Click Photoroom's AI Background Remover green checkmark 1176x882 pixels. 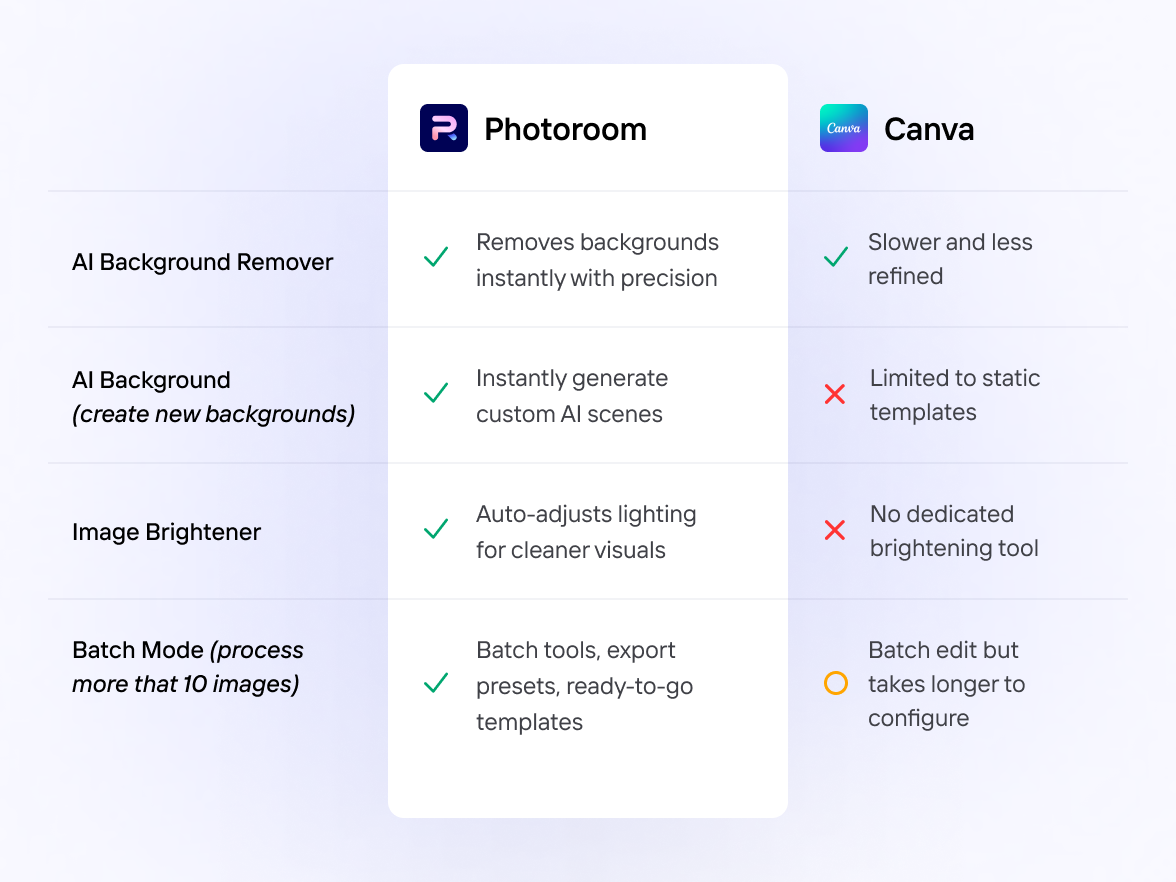[436, 258]
